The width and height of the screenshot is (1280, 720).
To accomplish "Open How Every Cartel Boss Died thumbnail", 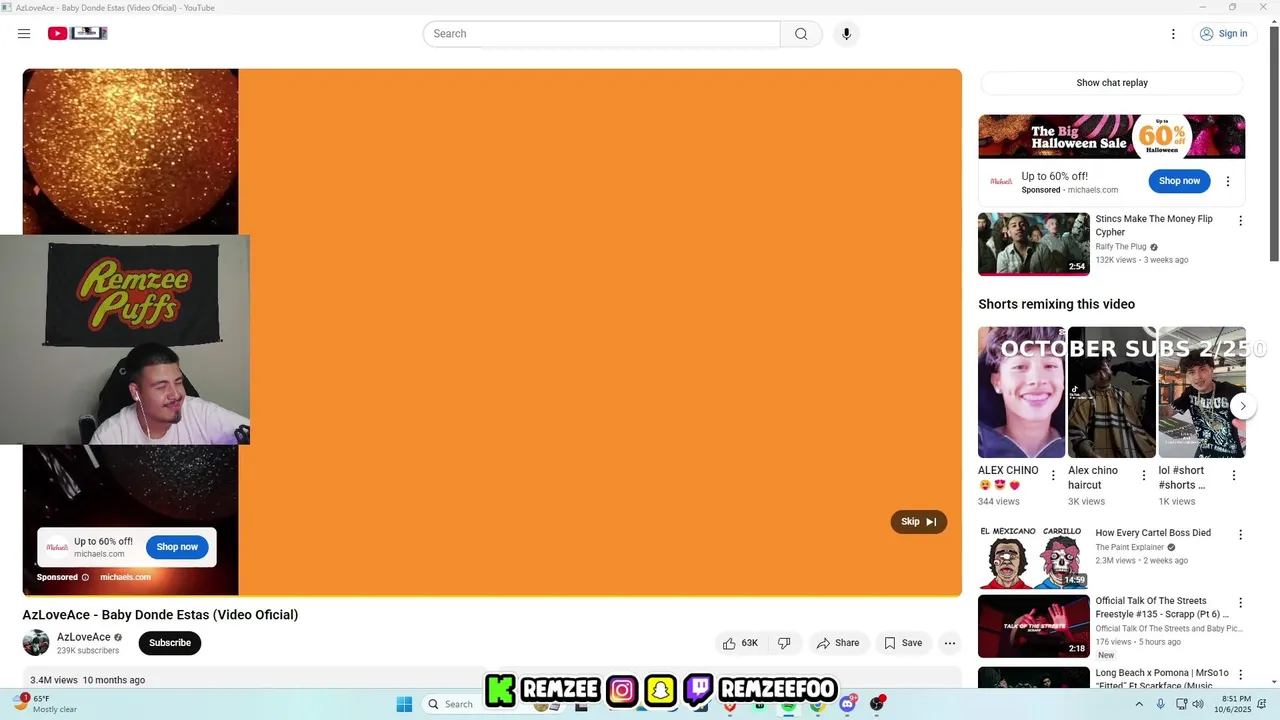I will tap(1034, 558).
